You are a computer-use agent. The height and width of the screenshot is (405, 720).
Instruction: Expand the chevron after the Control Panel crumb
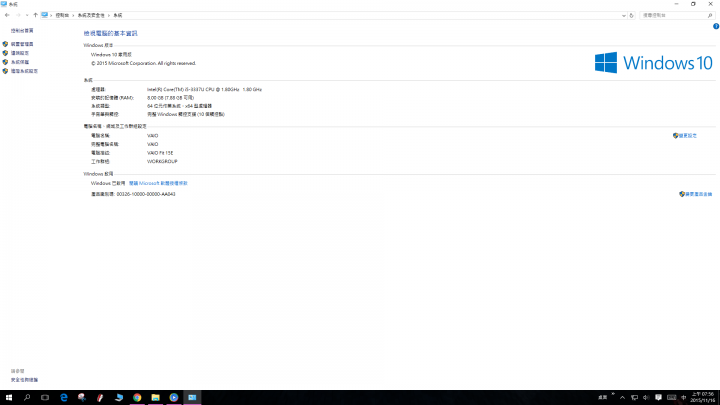coord(73,15)
